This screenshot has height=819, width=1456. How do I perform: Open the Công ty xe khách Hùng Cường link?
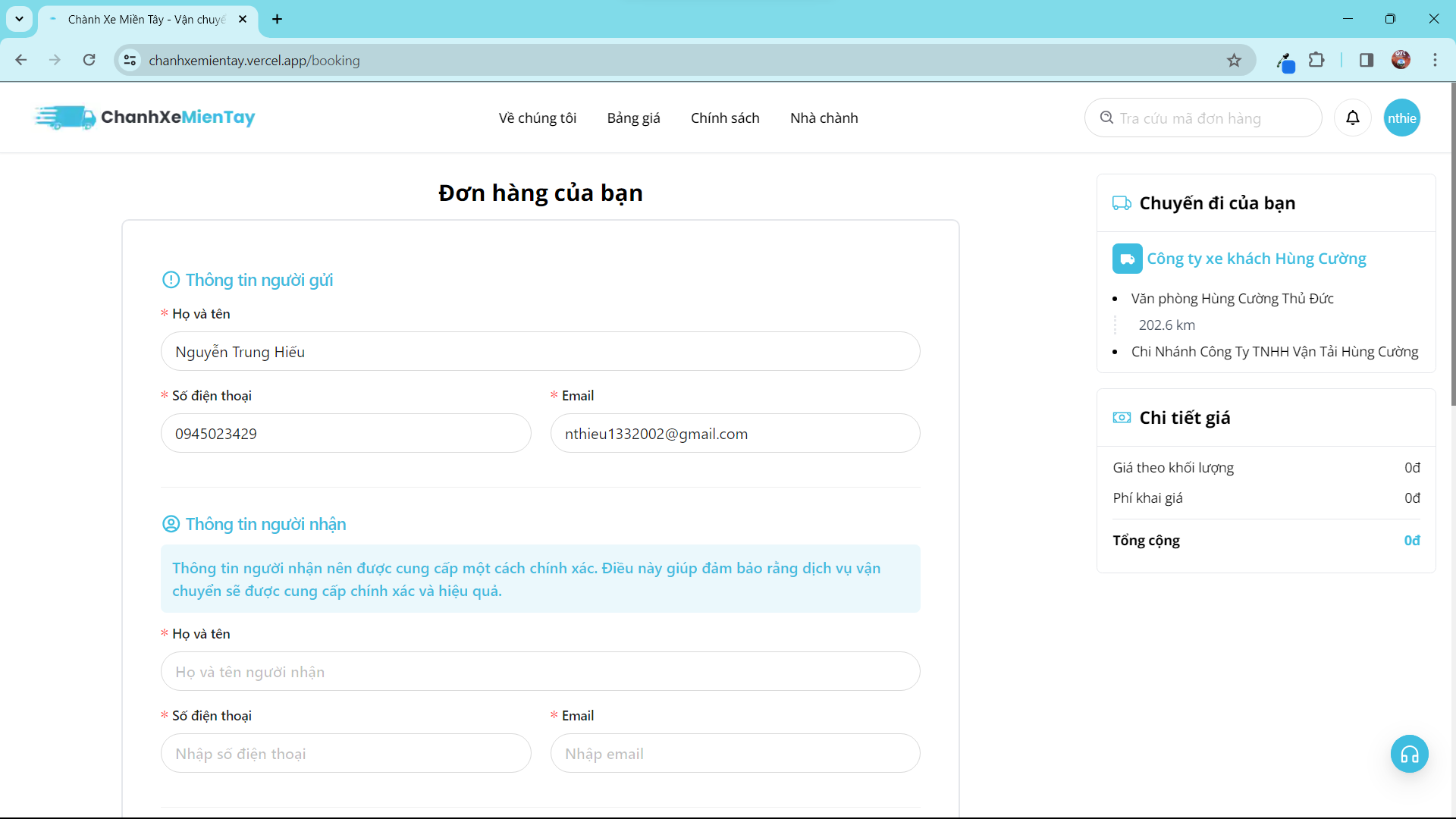pyautogui.click(x=1257, y=258)
